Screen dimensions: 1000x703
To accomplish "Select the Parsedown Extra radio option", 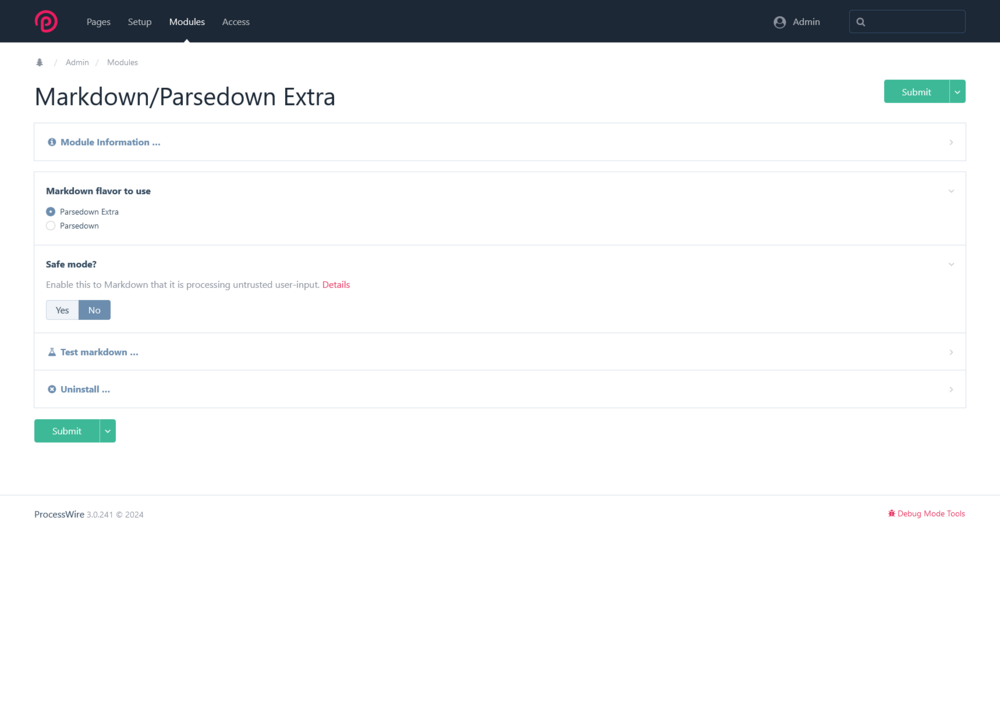I will [51, 212].
